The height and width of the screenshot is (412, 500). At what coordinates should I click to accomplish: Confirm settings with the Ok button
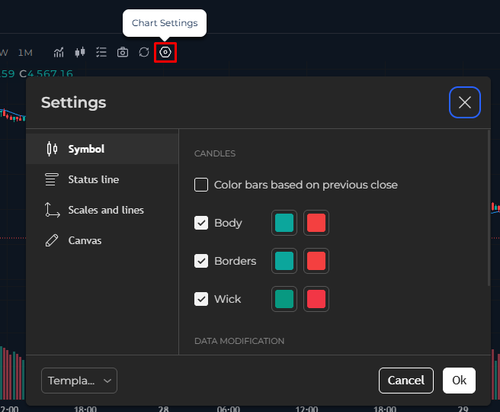pos(459,380)
